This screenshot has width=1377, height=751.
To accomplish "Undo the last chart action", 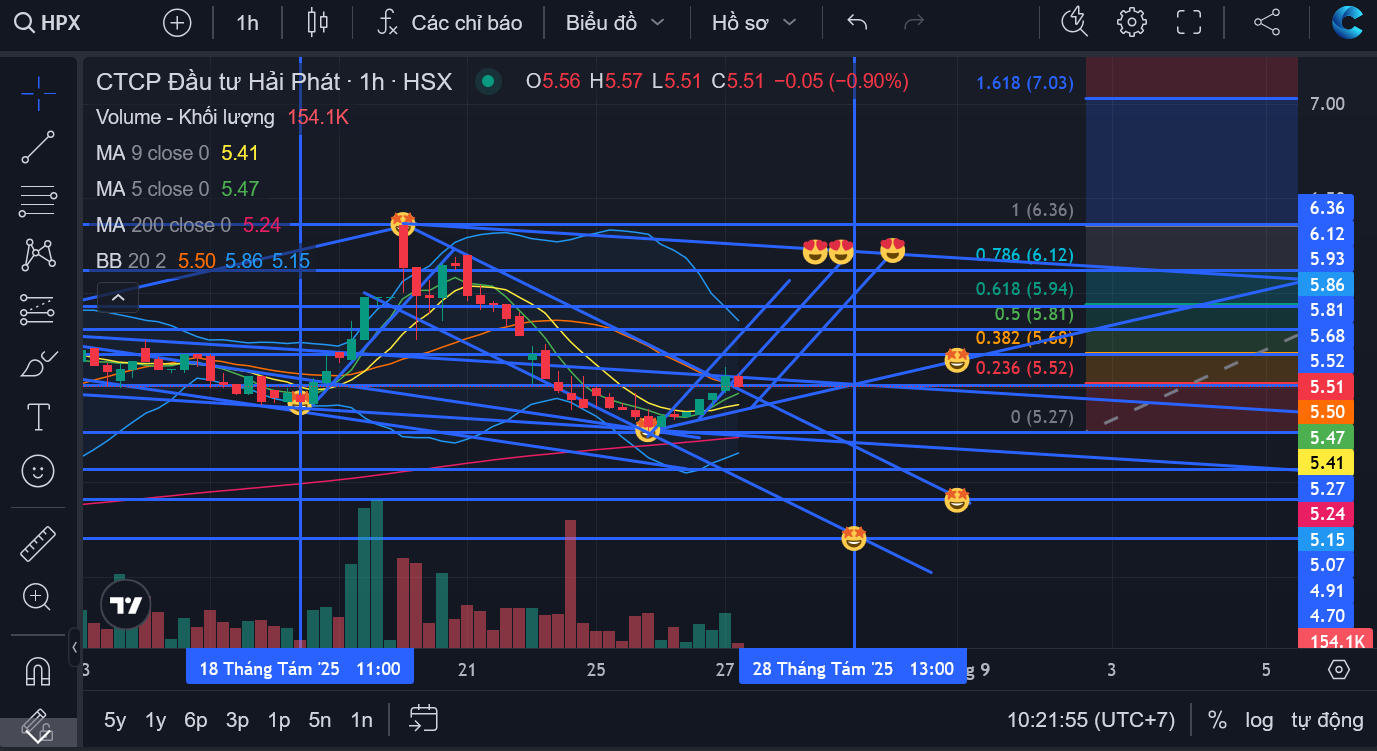I will coord(857,22).
